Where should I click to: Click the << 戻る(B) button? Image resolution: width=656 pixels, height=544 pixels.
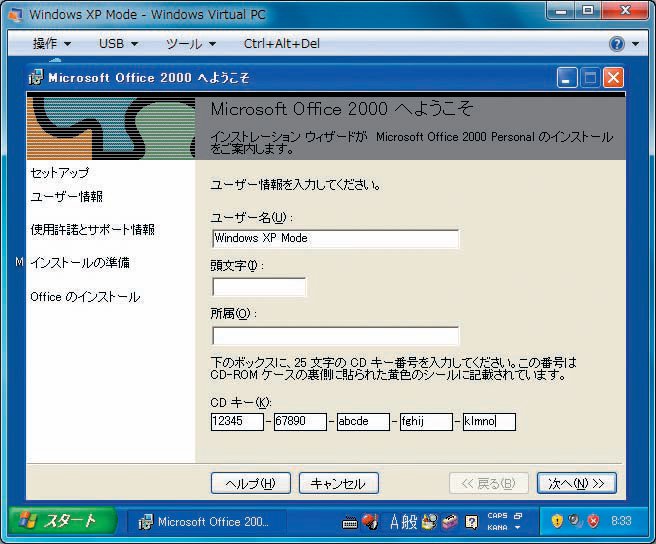click(489, 483)
